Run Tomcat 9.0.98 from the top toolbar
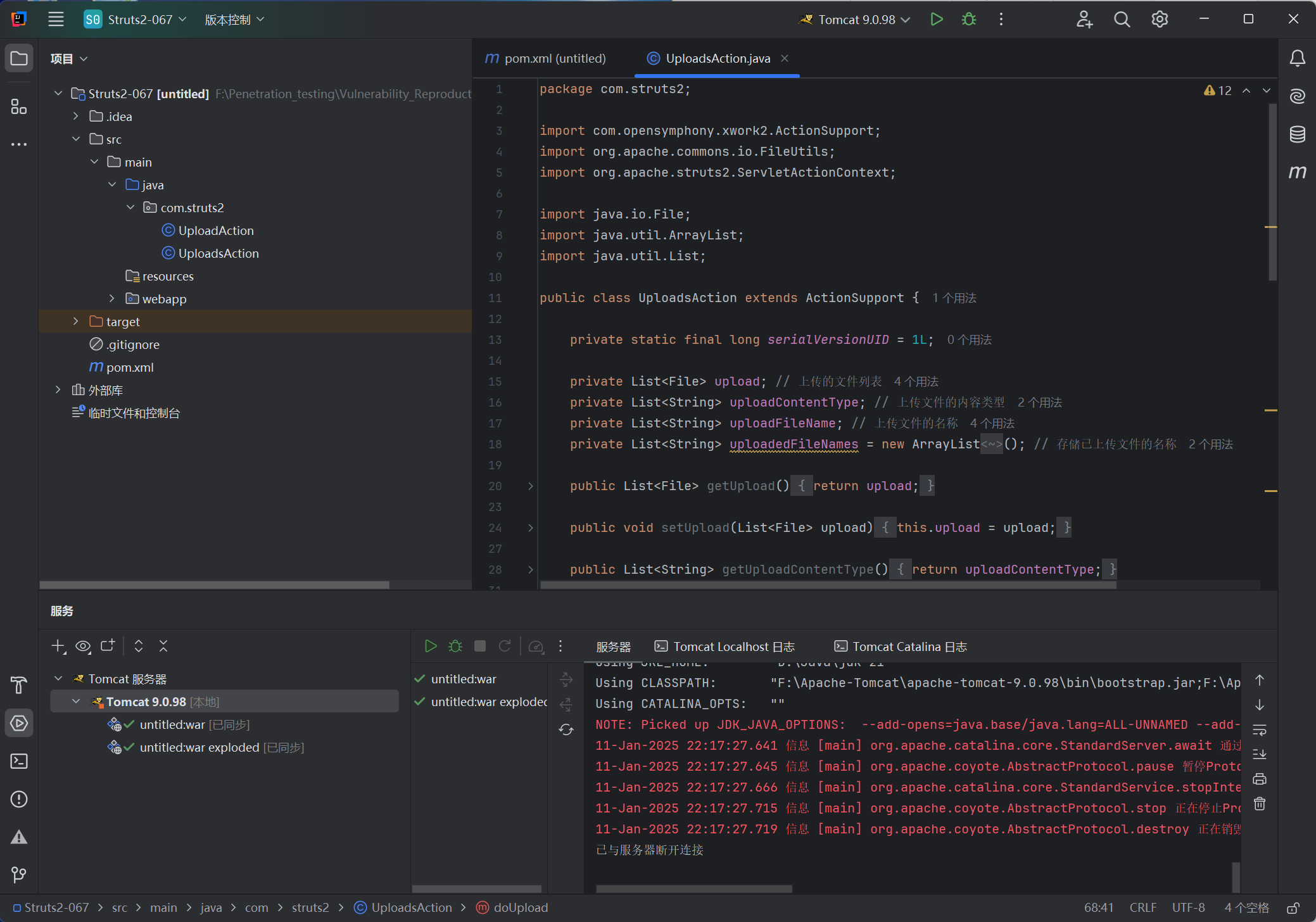 [937, 20]
